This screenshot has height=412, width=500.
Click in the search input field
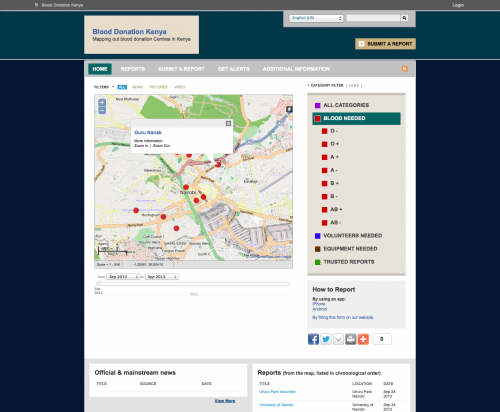click(373, 18)
